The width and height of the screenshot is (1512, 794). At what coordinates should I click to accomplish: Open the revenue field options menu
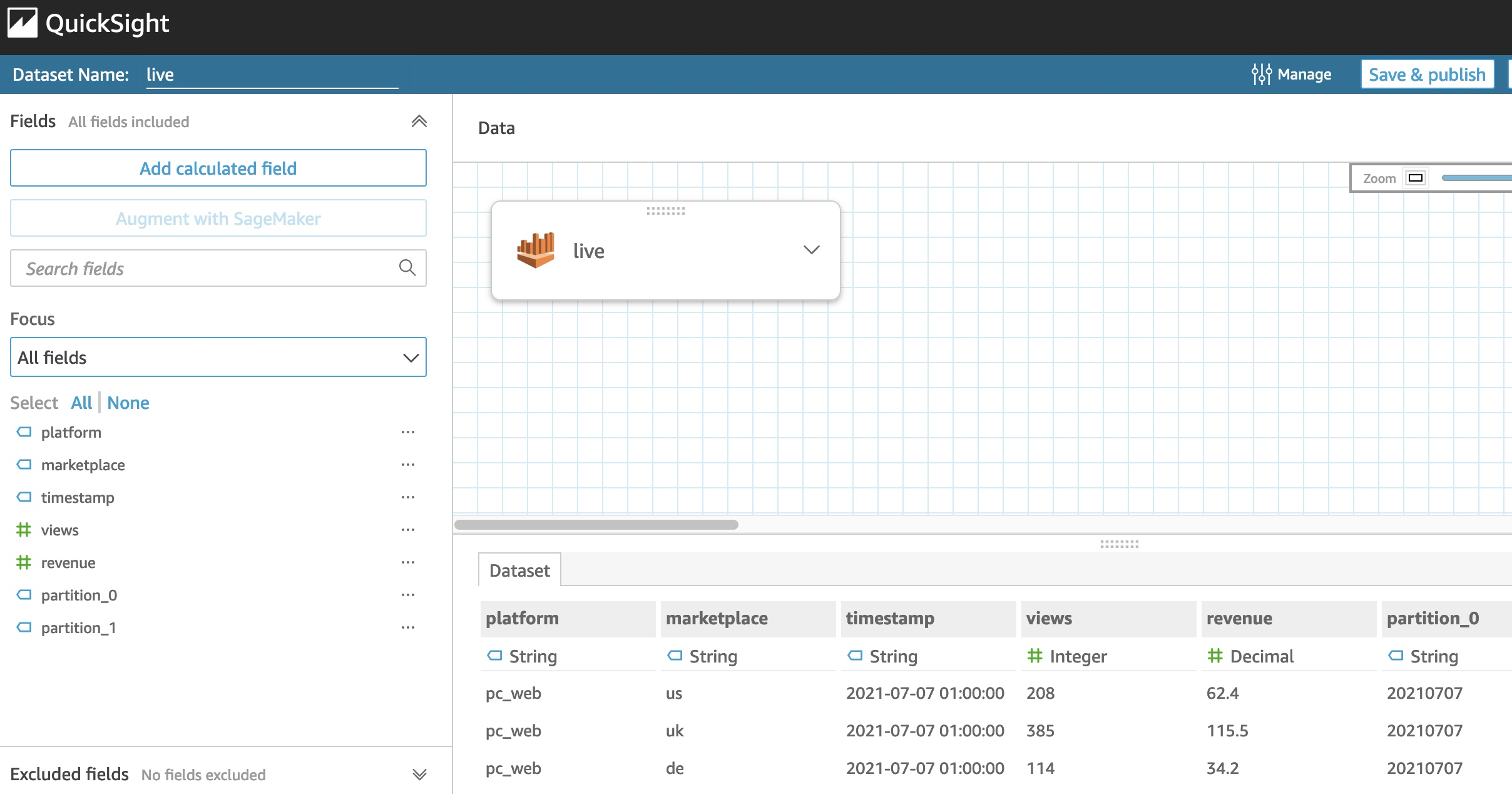tap(408, 562)
